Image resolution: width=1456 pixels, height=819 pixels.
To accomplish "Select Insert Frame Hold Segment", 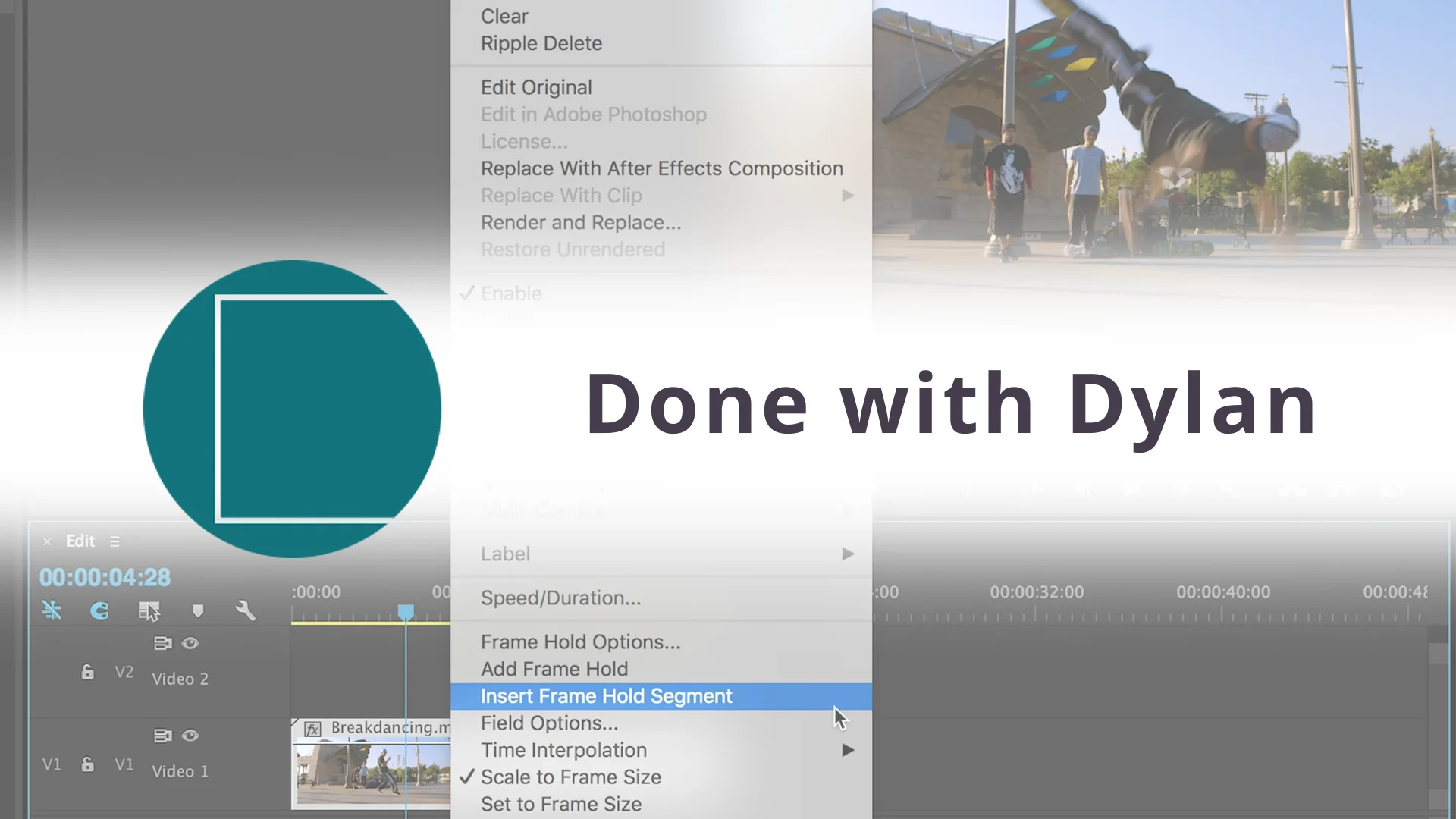I will 661,696.
